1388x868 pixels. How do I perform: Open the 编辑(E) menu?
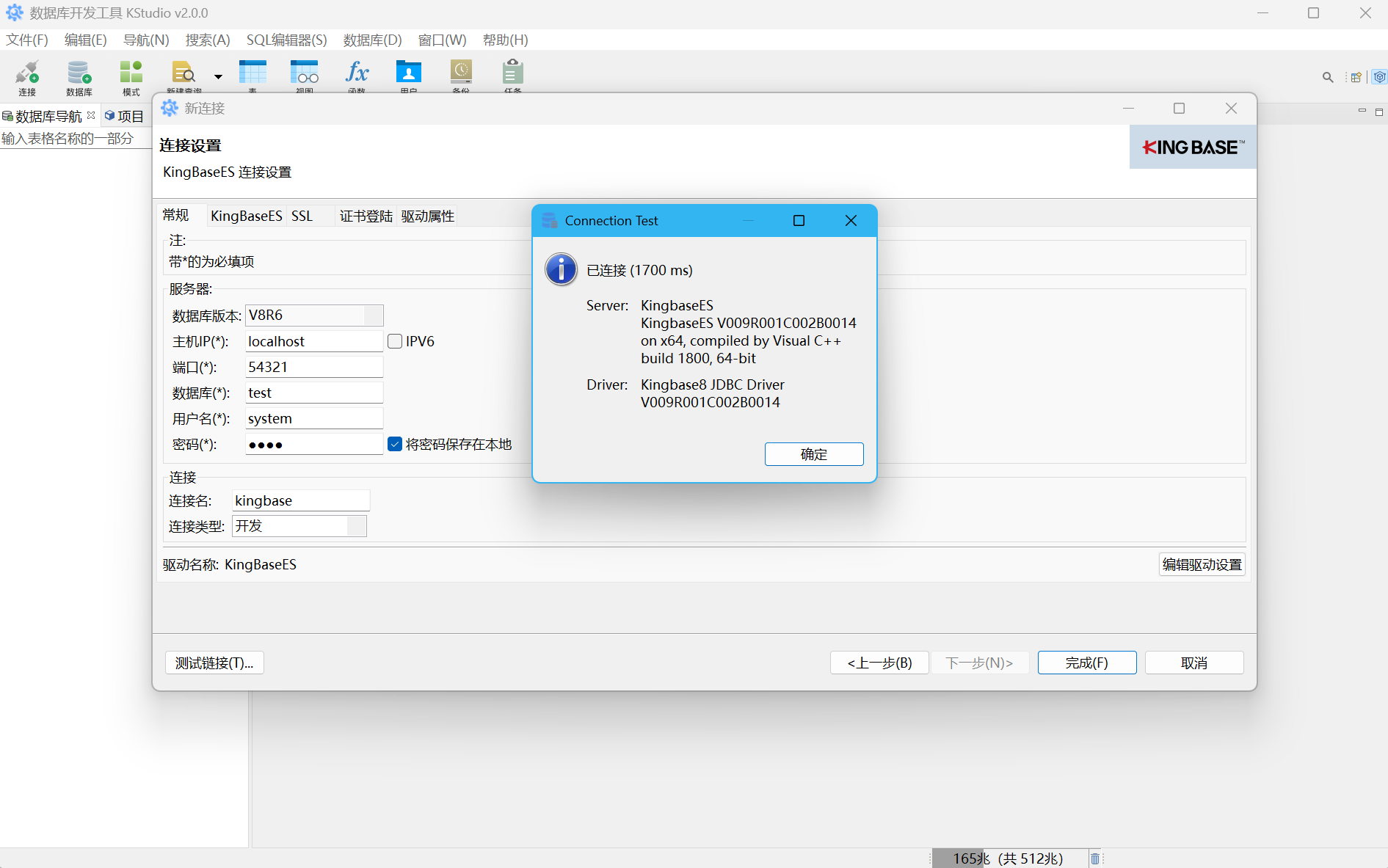86,40
